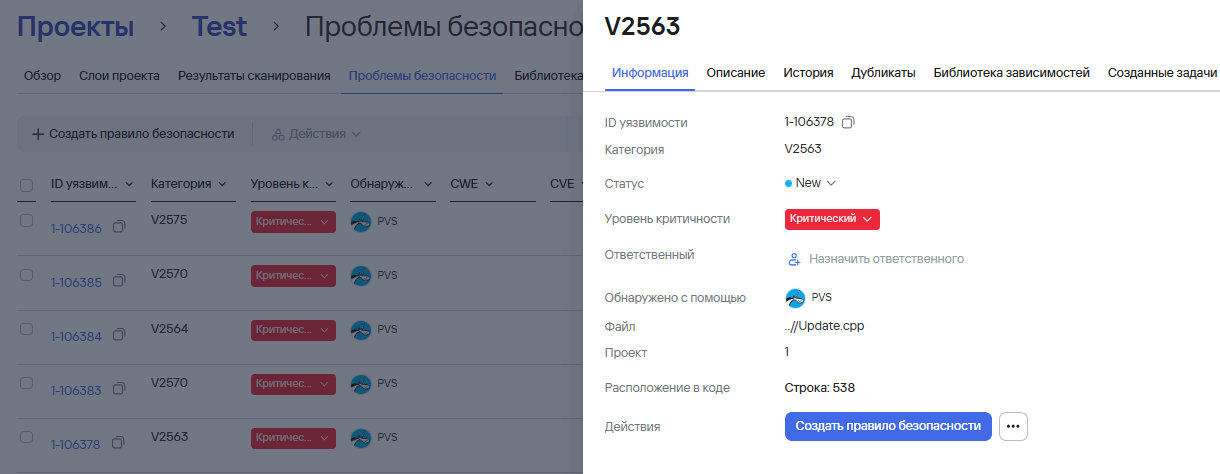Open the Критический severity dropdown in details
Image resolution: width=1220 pixels, height=474 pixels.
tap(832, 219)
